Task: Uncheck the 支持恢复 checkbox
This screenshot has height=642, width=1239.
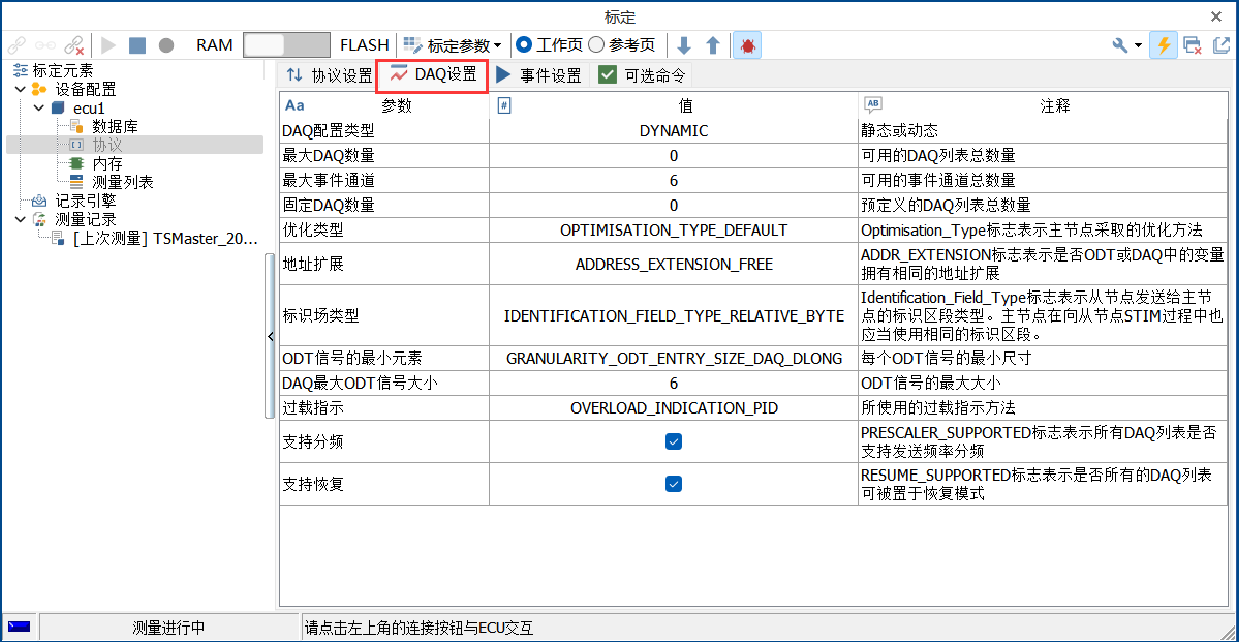Action: tap(674, 484)
